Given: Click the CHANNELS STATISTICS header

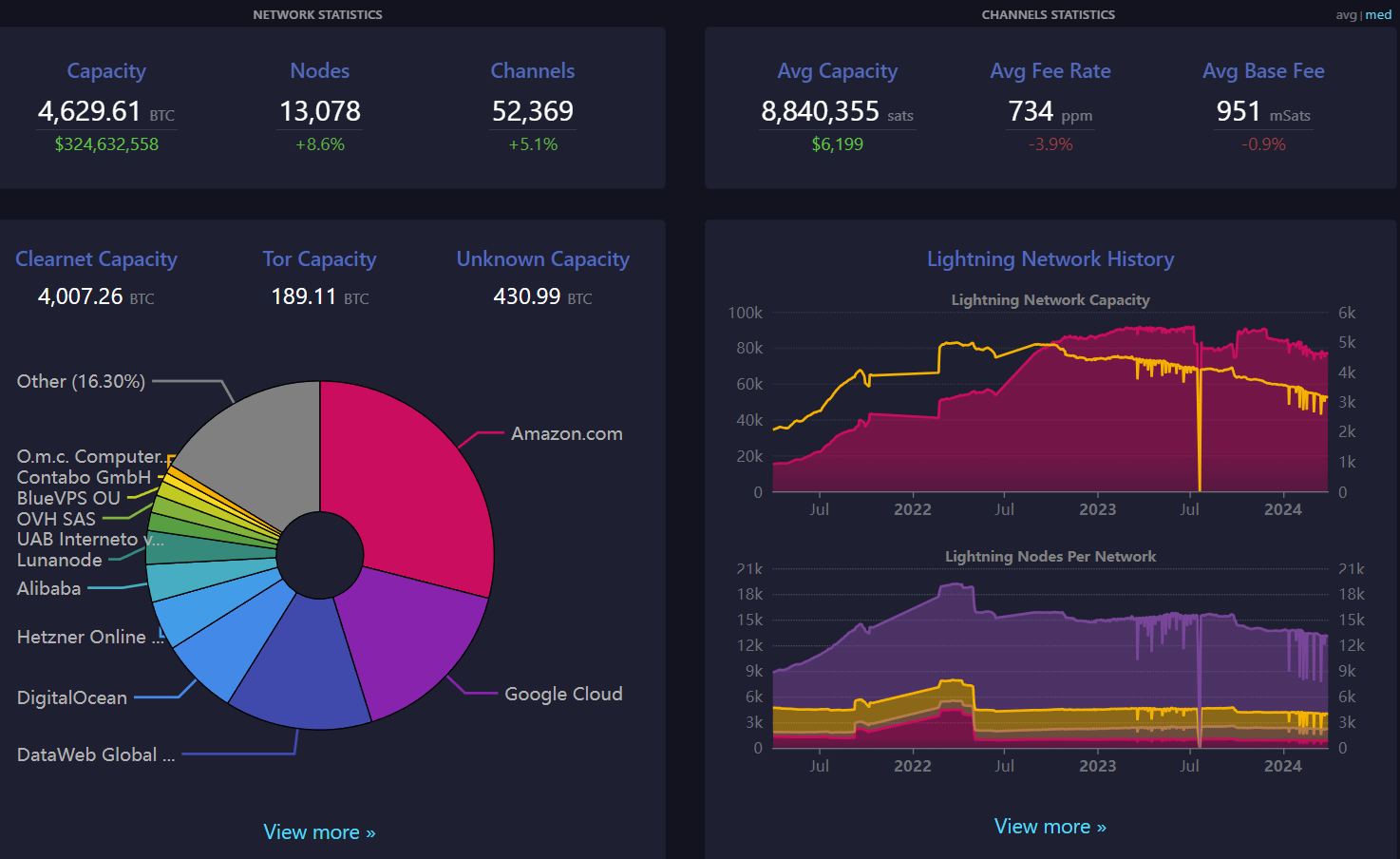Looking at the screenshot, I should click(x=1049, y=15).
